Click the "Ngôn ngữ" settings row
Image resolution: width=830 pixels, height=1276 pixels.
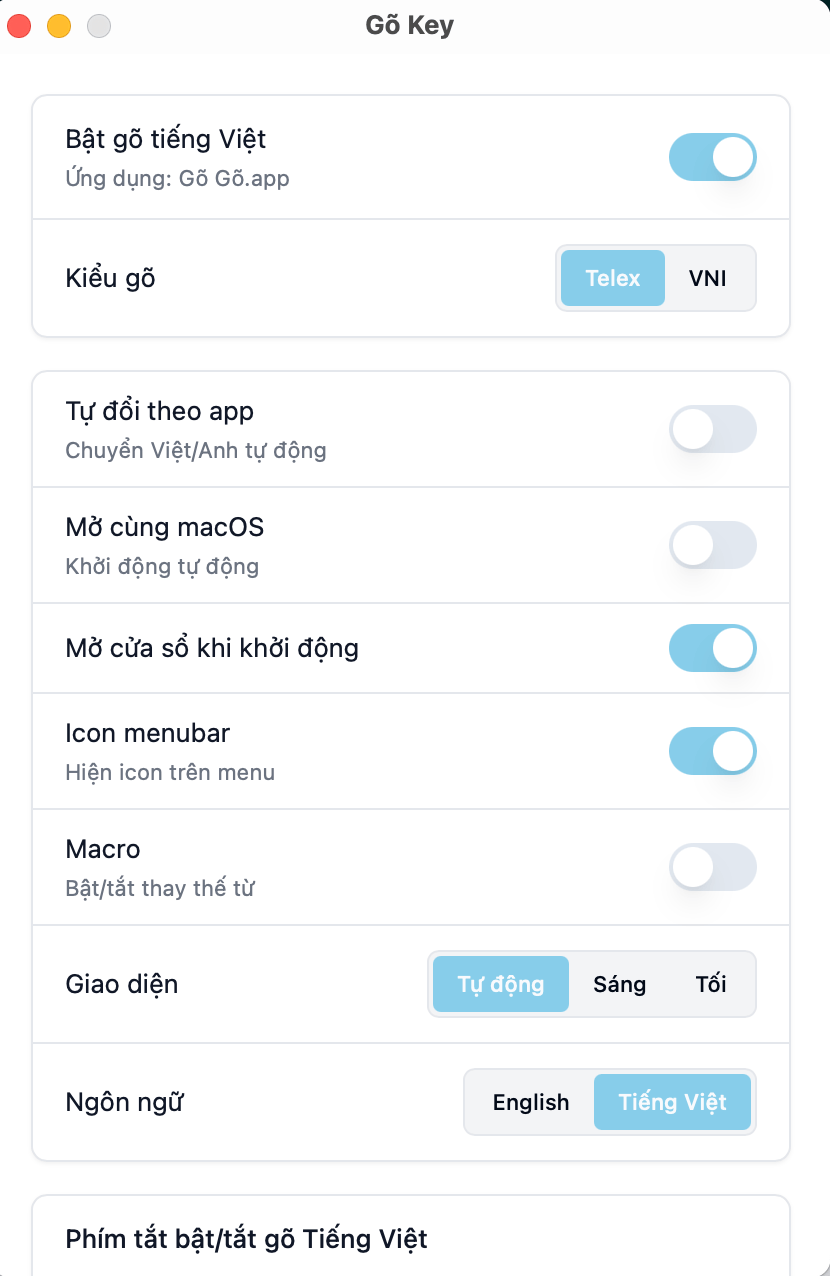124,1102
